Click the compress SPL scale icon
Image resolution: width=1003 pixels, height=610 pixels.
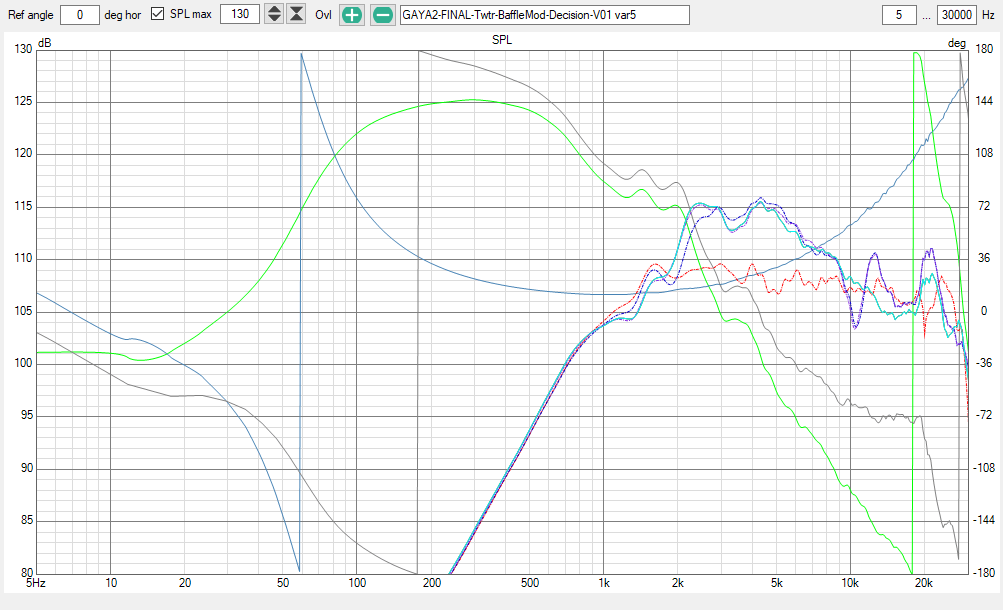coord(296,14)
